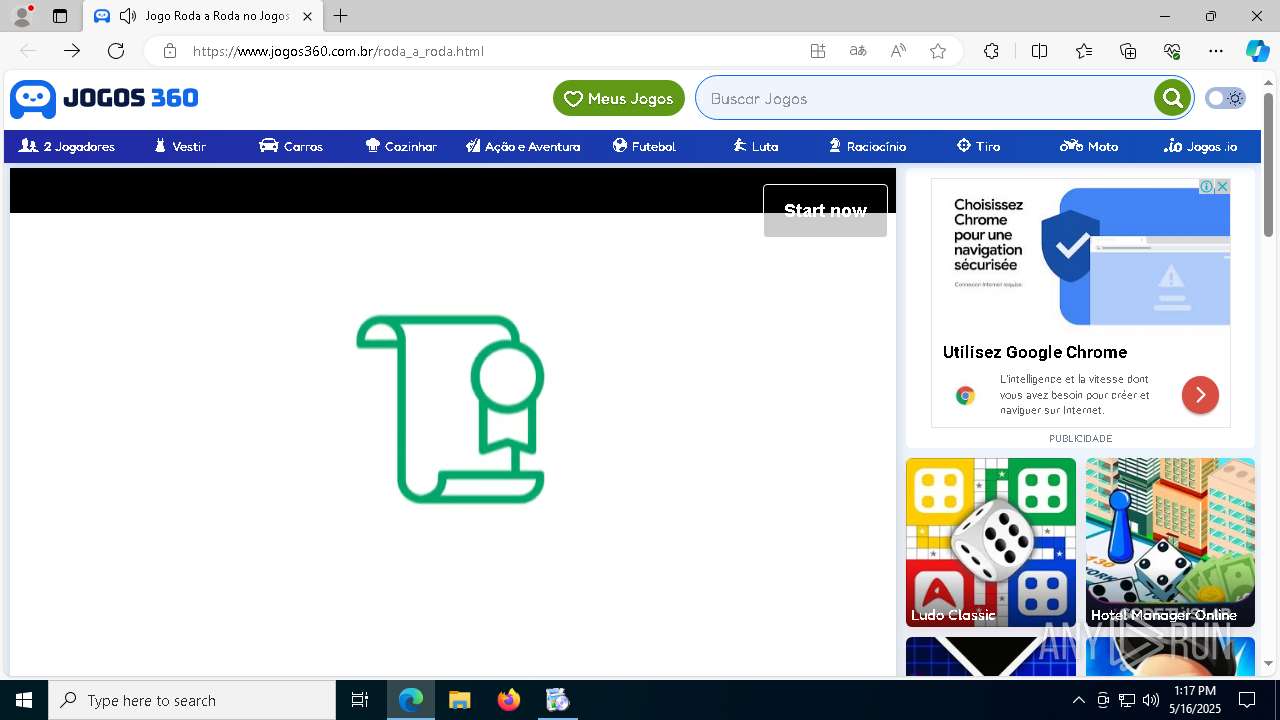Viewport: 1280px width, 720px height.
Task: Open the Ação e Aventura category
Action: pos(523,146)
